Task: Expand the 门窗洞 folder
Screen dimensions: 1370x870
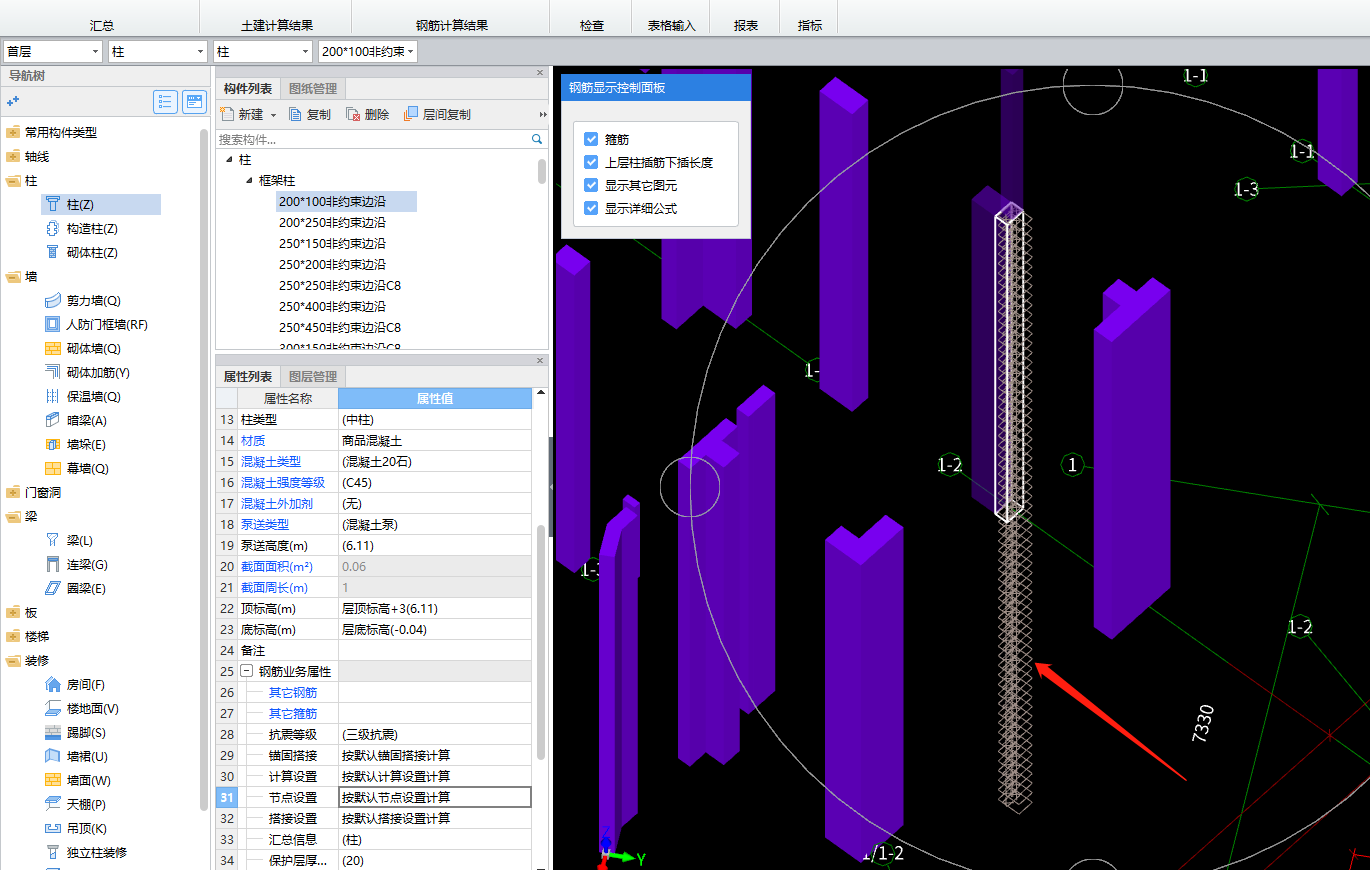Action: 13,492
